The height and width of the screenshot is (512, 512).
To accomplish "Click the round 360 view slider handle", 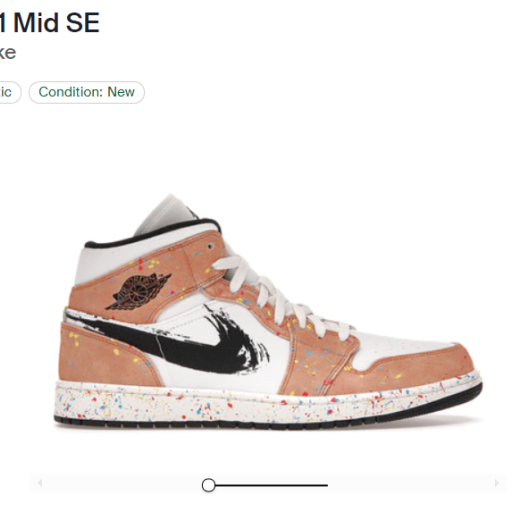I will coord(209,485).
